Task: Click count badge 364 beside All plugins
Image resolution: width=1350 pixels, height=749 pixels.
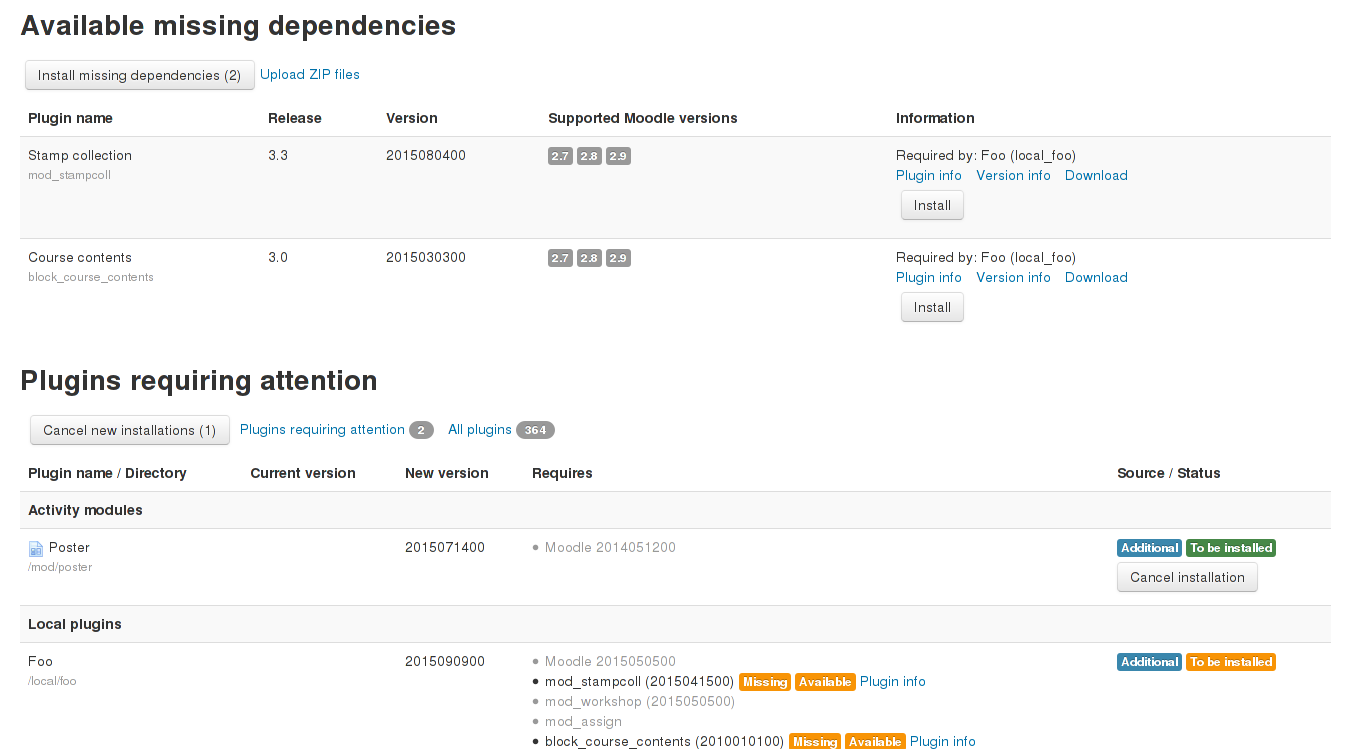Action: (x=535, y=430)
